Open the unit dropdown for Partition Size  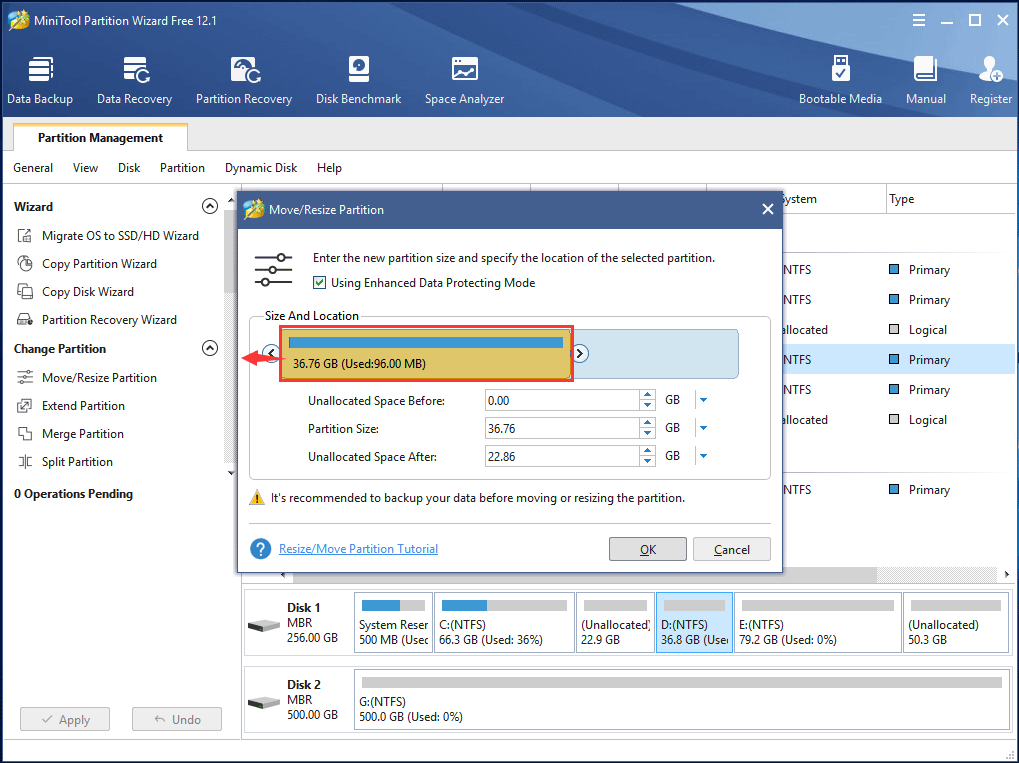click(x=703, y=428)
